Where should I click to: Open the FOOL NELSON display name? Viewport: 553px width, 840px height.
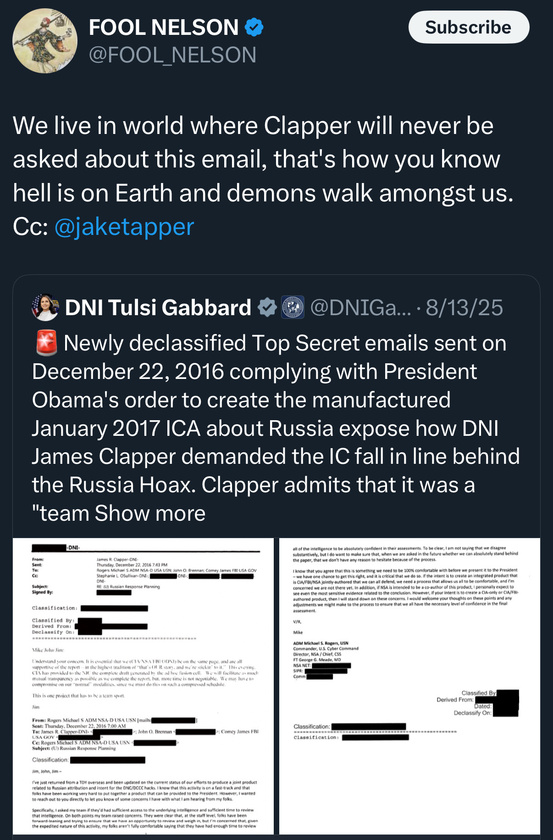click(x=163, y=27)
